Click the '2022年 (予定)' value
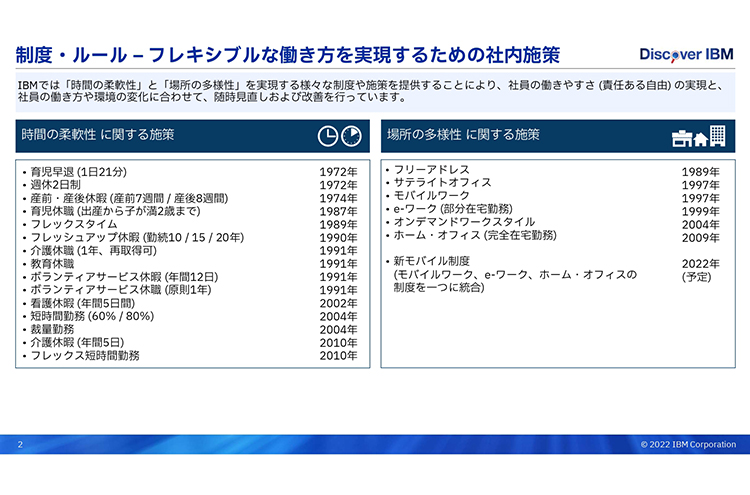The width and height of the screenshot is (750, 495). tap(700, 270)
